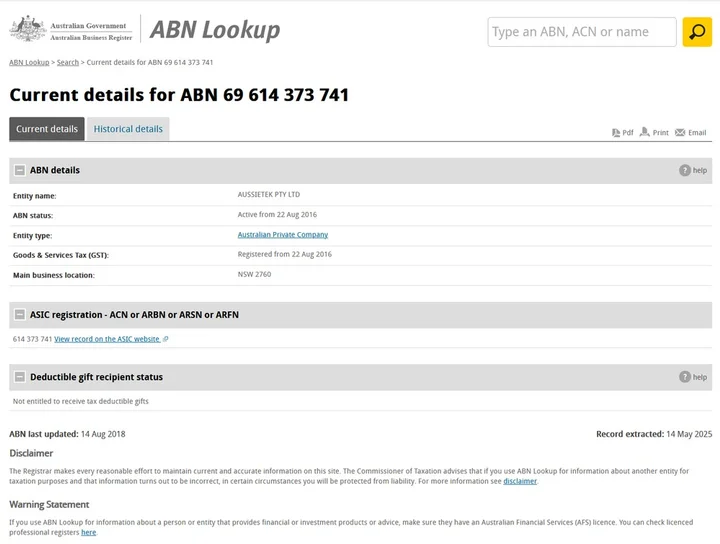Open help for Deductible gift recipient status
Image resolution: width=720 pixels, height=544 pixels.
click(685, 377)
